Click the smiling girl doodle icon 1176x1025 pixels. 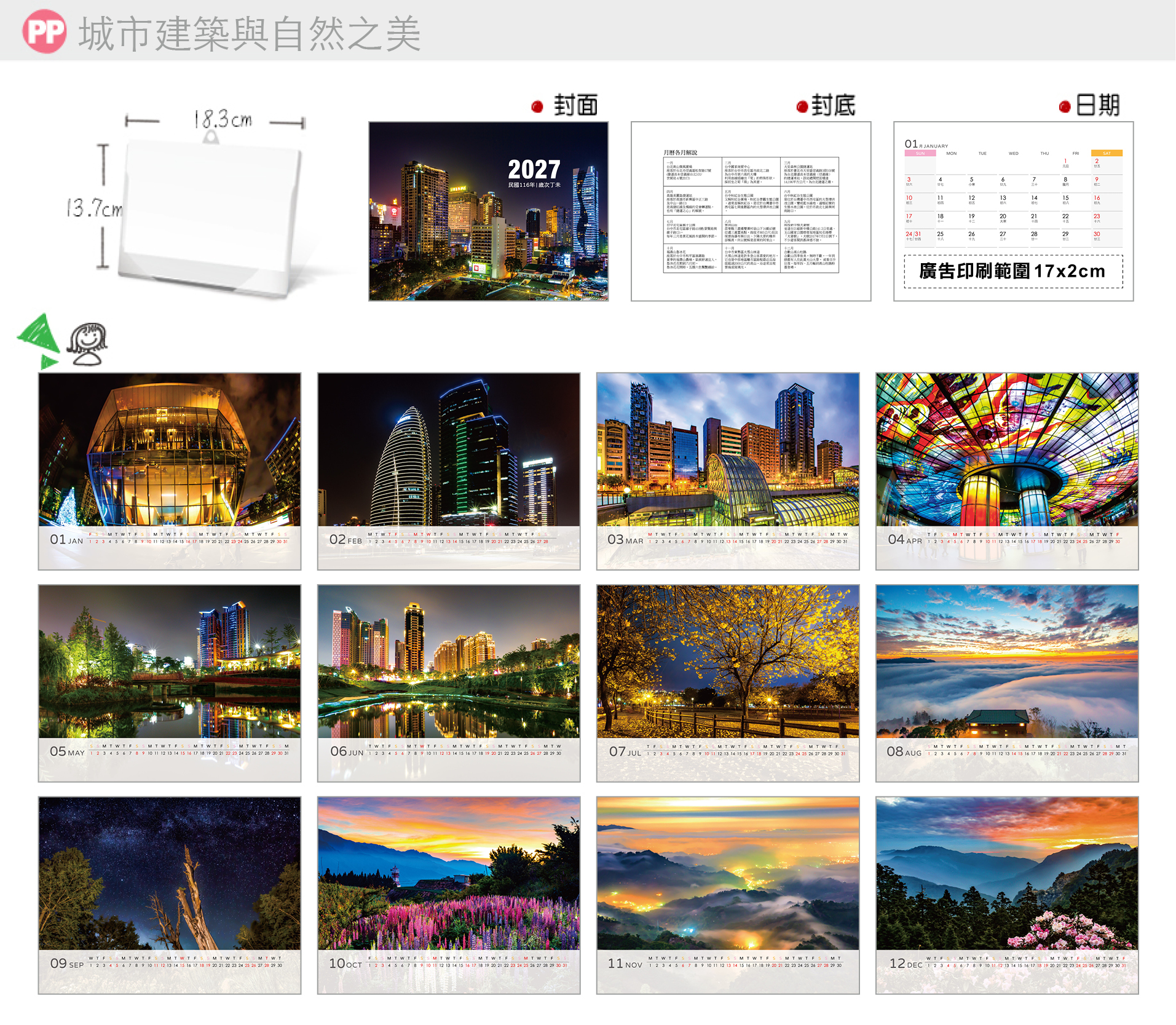[x=87, y=344]
